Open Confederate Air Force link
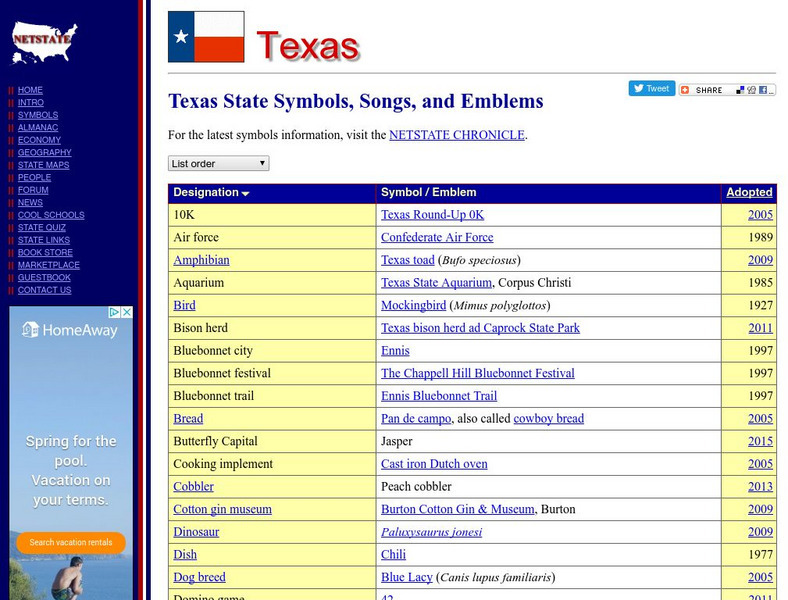 (437, 237)
